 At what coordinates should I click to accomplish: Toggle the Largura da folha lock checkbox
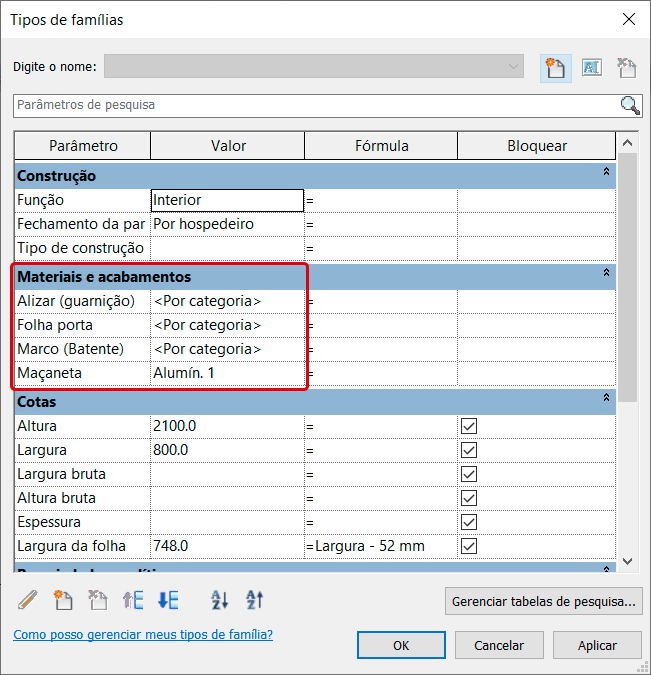469,546
